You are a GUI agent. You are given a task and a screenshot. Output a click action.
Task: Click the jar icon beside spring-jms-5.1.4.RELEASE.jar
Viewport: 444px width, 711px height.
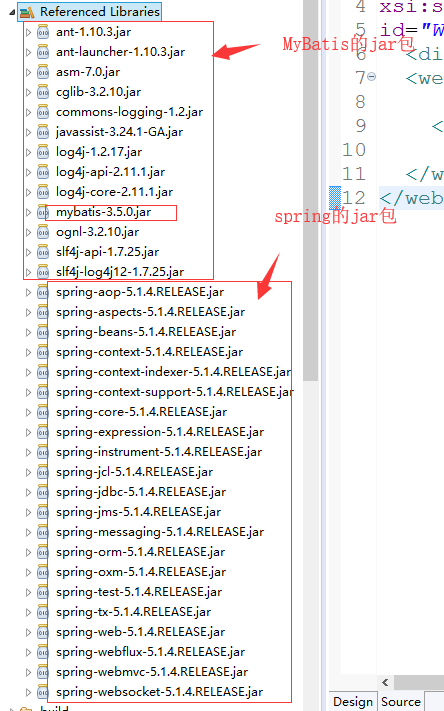pyautogui.click(x=43, y=512)
